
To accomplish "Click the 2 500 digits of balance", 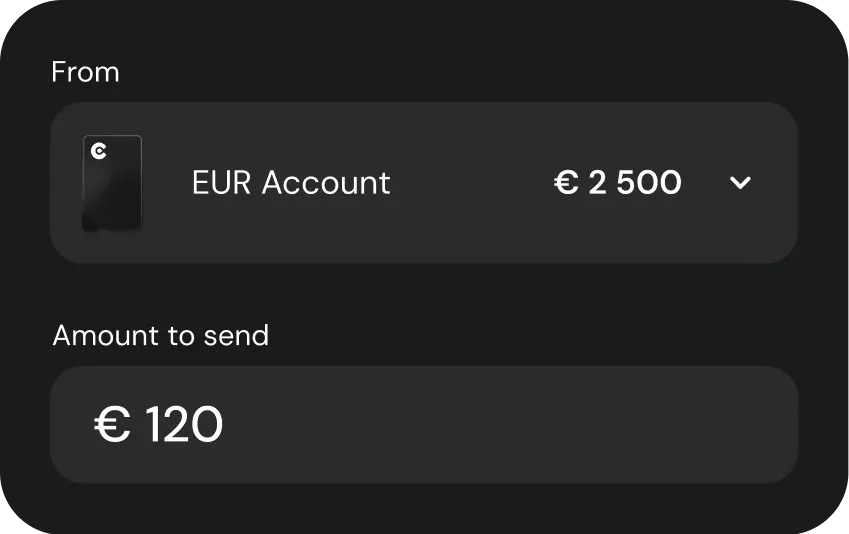I will coord(635,183).
